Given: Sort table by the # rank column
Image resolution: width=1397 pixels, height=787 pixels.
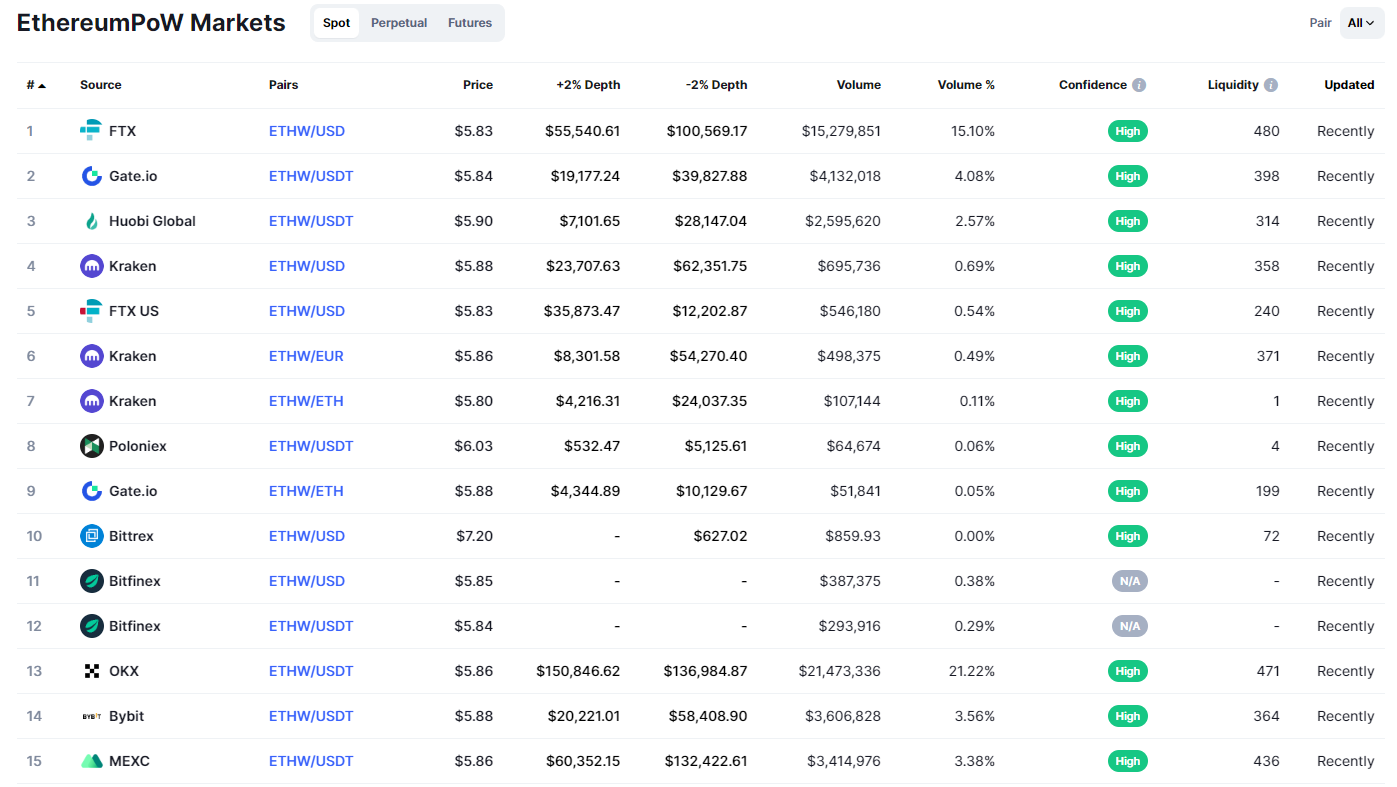Looking at the screenshot, I should click(x=36, y=85).
